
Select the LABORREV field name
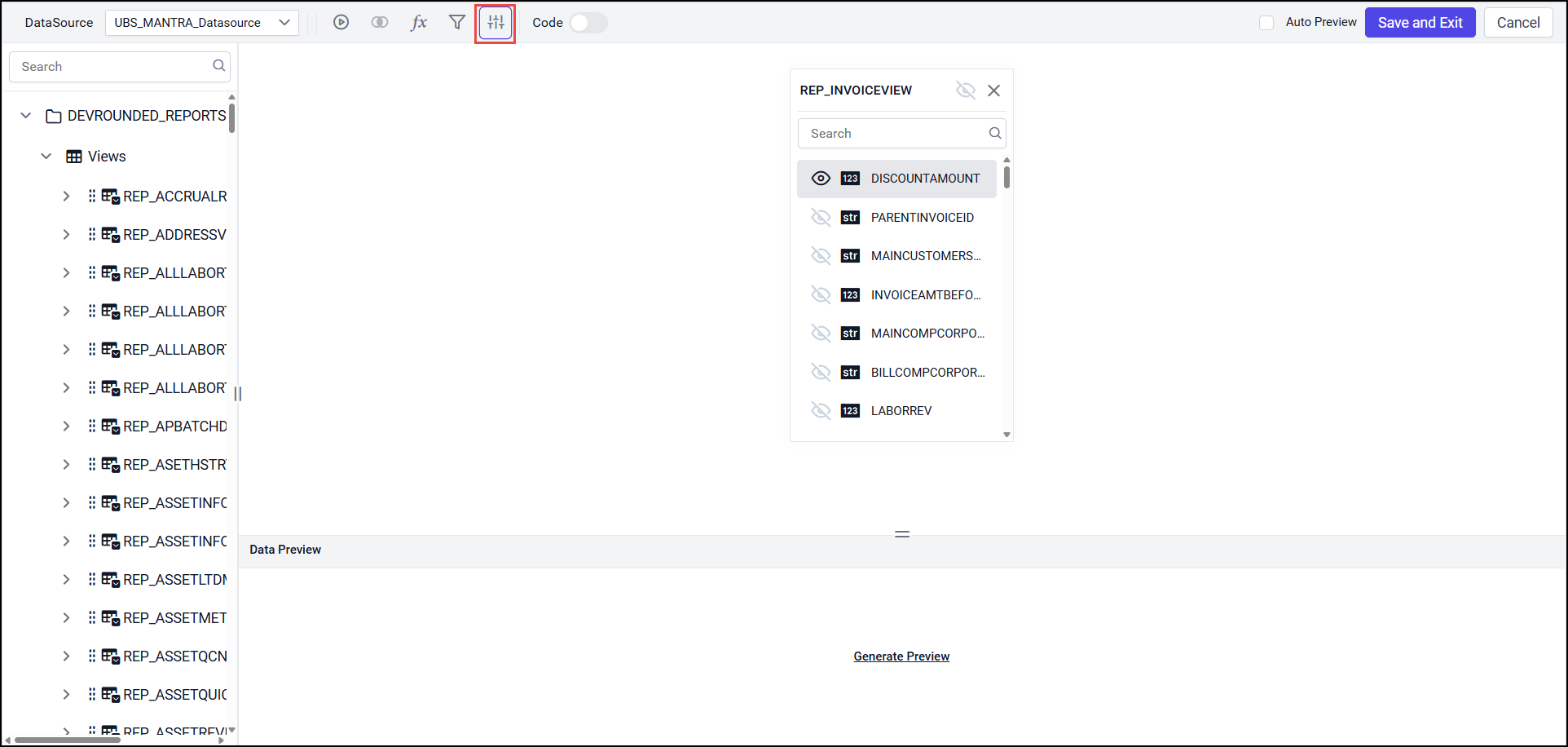(x=901, y=411)
